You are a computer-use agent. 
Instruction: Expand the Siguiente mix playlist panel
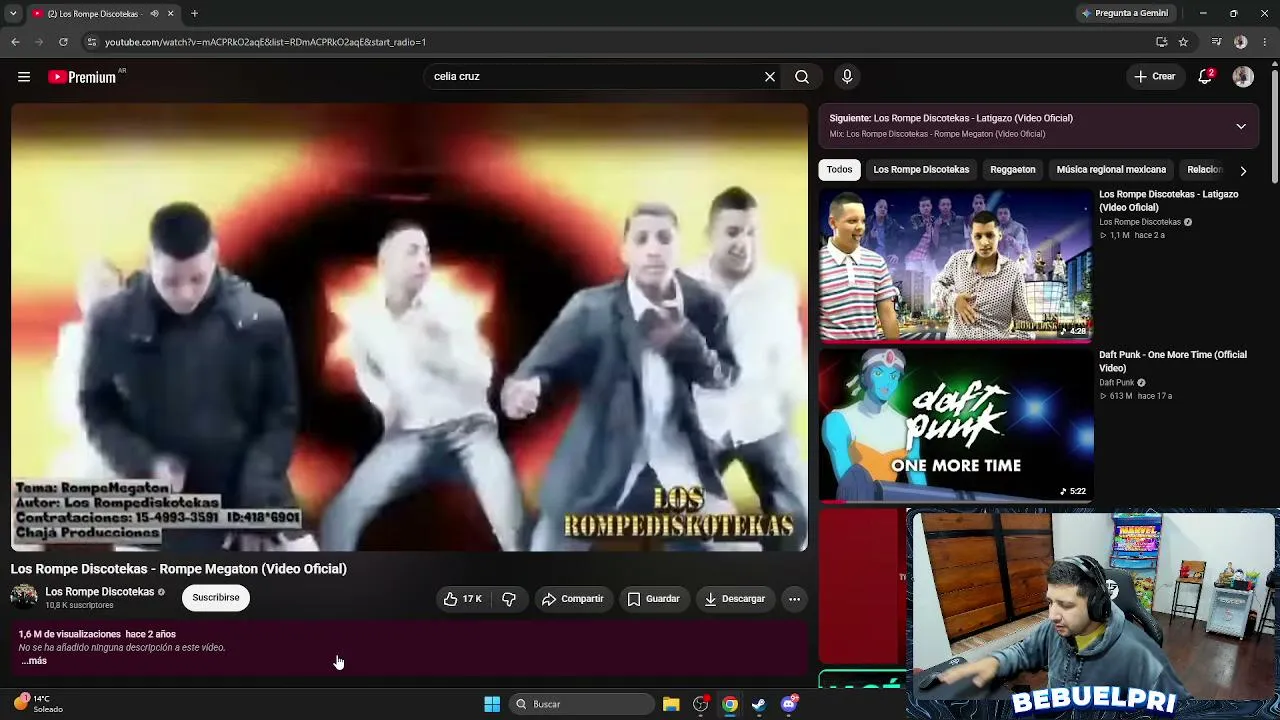click(1241, 127)
